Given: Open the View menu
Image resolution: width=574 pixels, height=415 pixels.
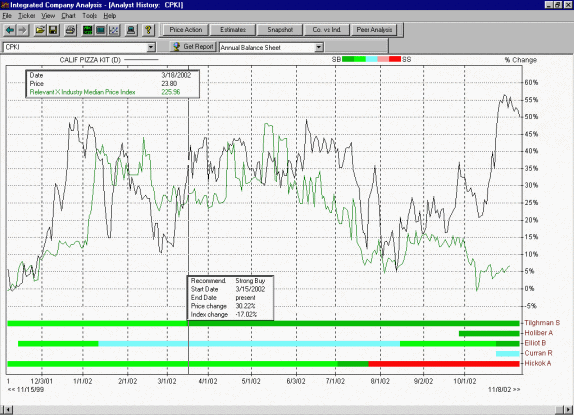Looking at the screenshot, I should point(48,16).
